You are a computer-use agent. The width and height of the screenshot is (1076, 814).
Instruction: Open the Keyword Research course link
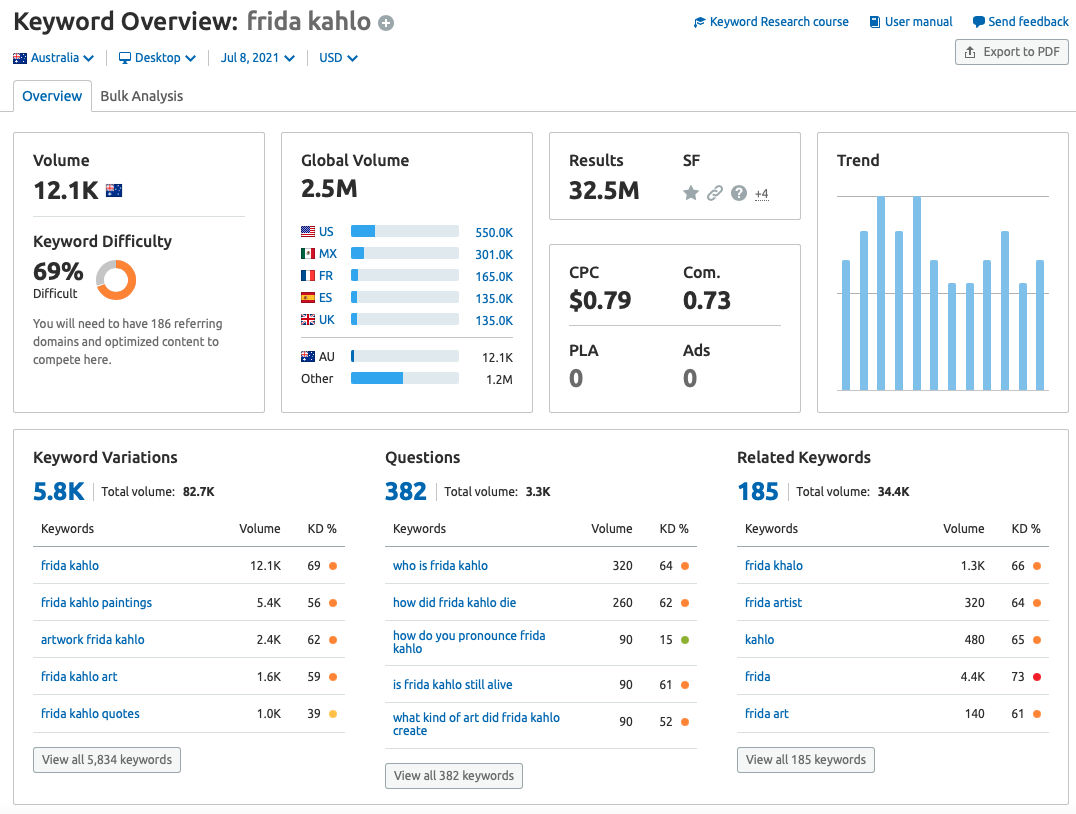point(771,22)
